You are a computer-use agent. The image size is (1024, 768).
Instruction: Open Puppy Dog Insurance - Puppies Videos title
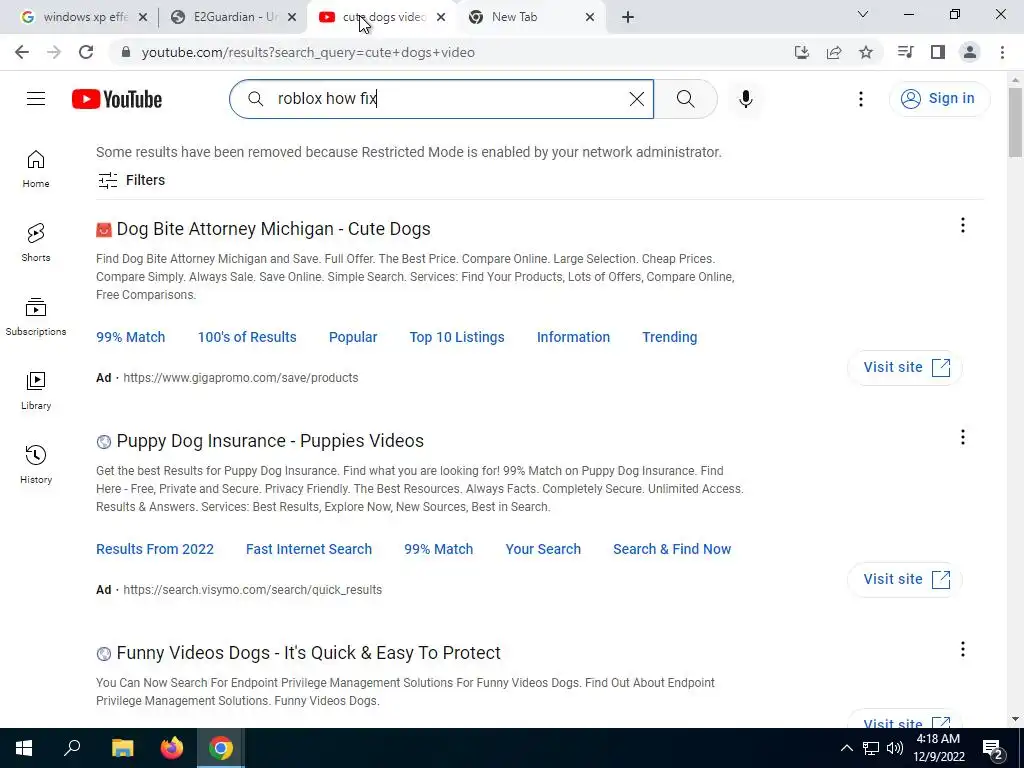tap(270, 441)
